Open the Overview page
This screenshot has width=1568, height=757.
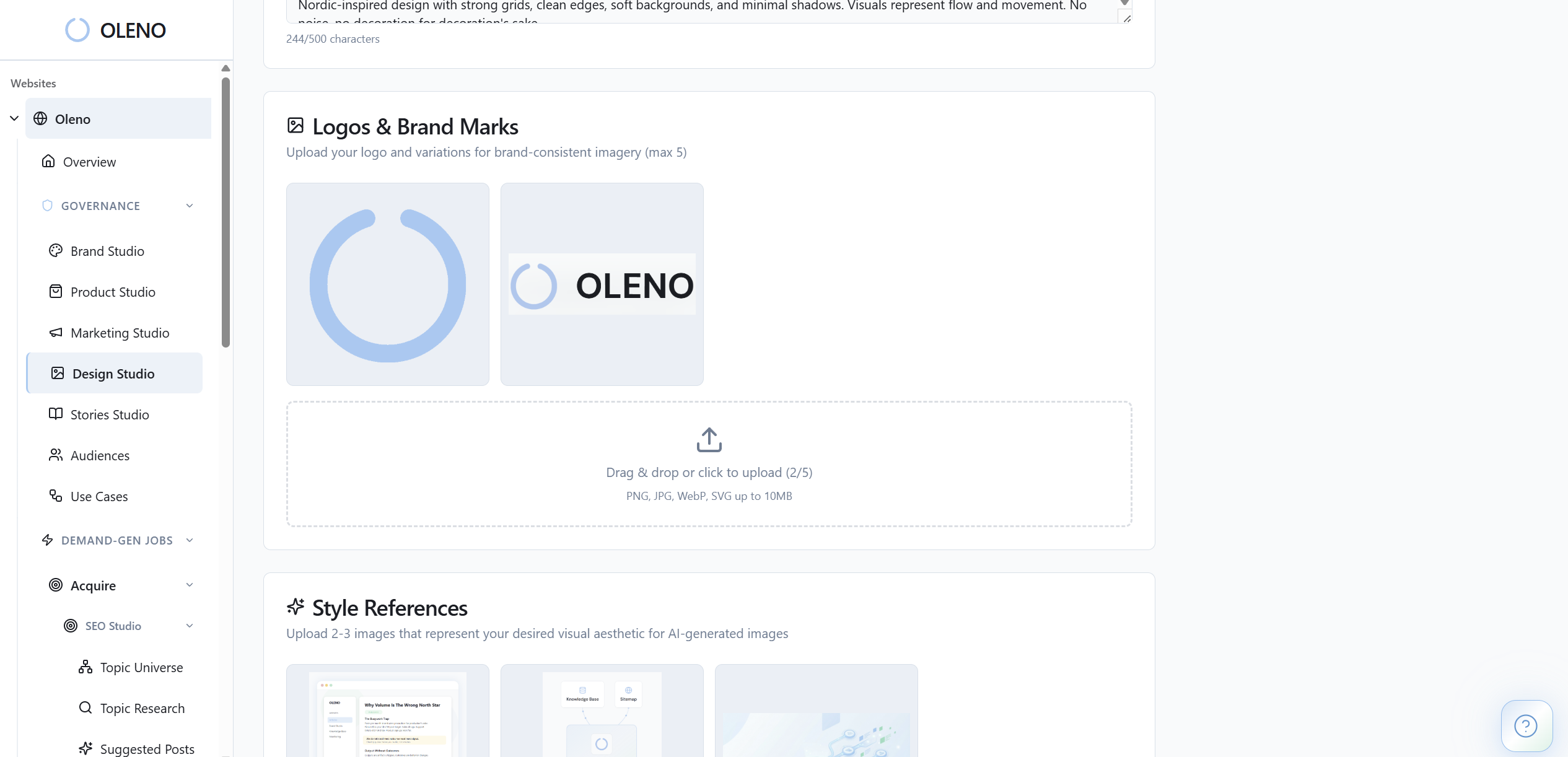coord(89,162)
